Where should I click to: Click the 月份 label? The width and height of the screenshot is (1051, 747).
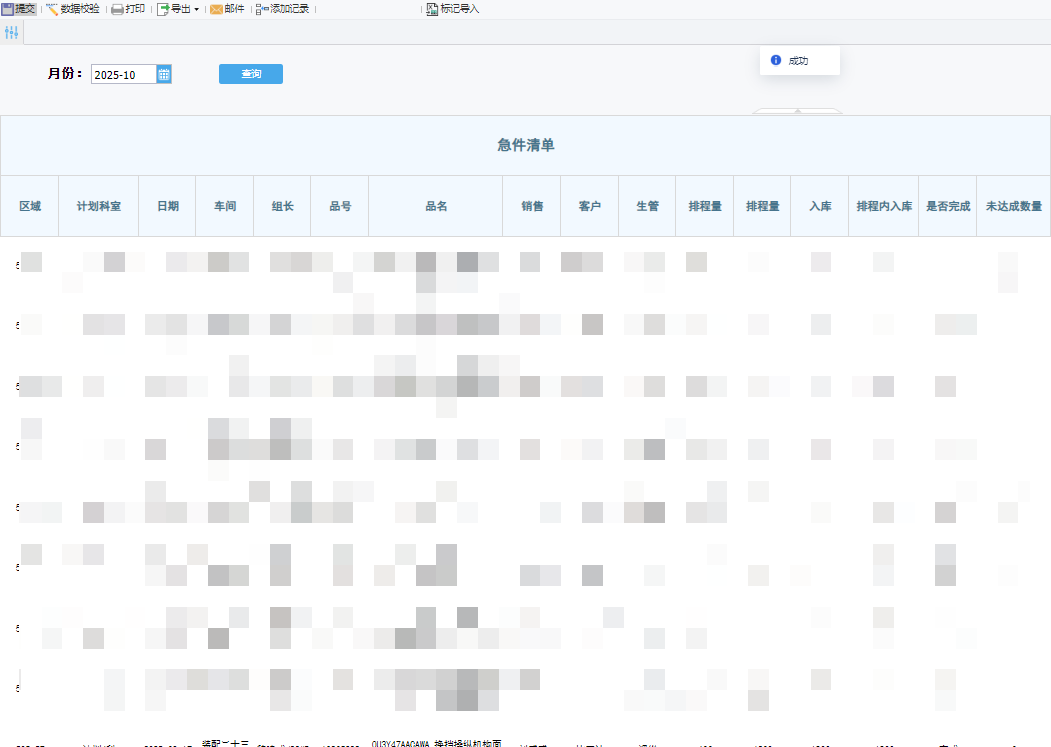pyautogui.click(x=64, y=74)
